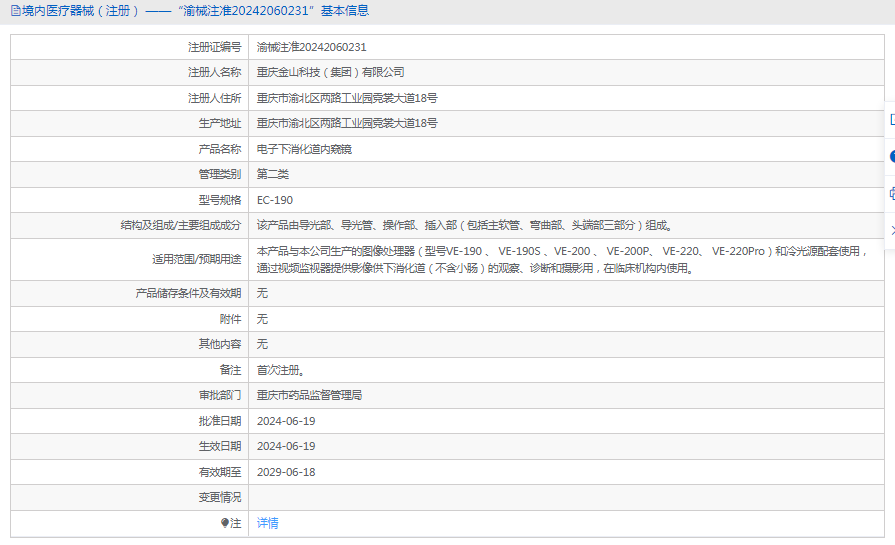Viewport: 895px width, 545px height.
Task: Click the 其他内容 label cell
Action: pos(130,344)
